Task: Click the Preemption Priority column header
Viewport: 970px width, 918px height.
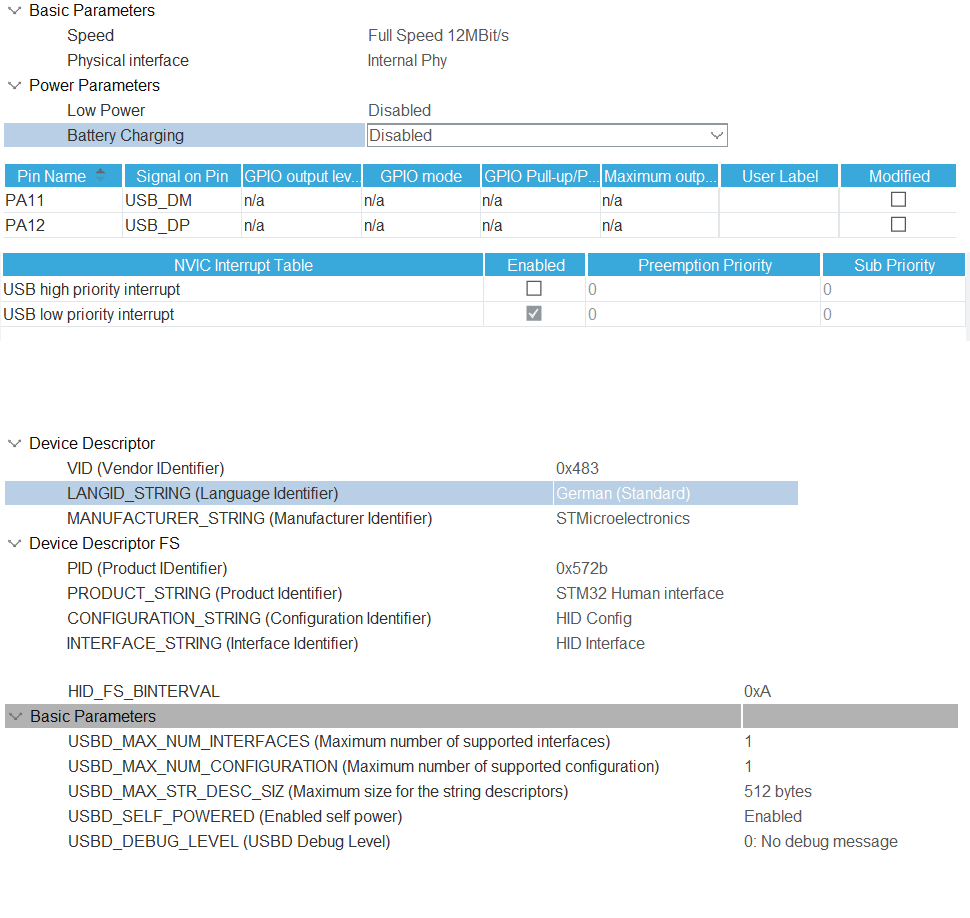Action: [704, 265]
